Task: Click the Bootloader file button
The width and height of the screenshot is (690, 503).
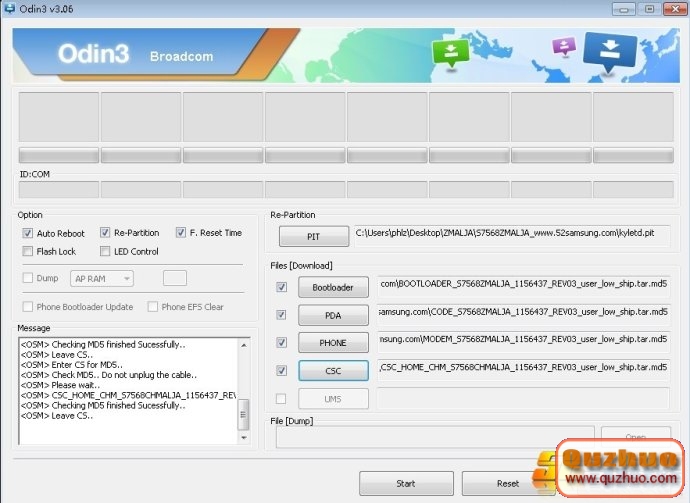Action: click(333, 287)
